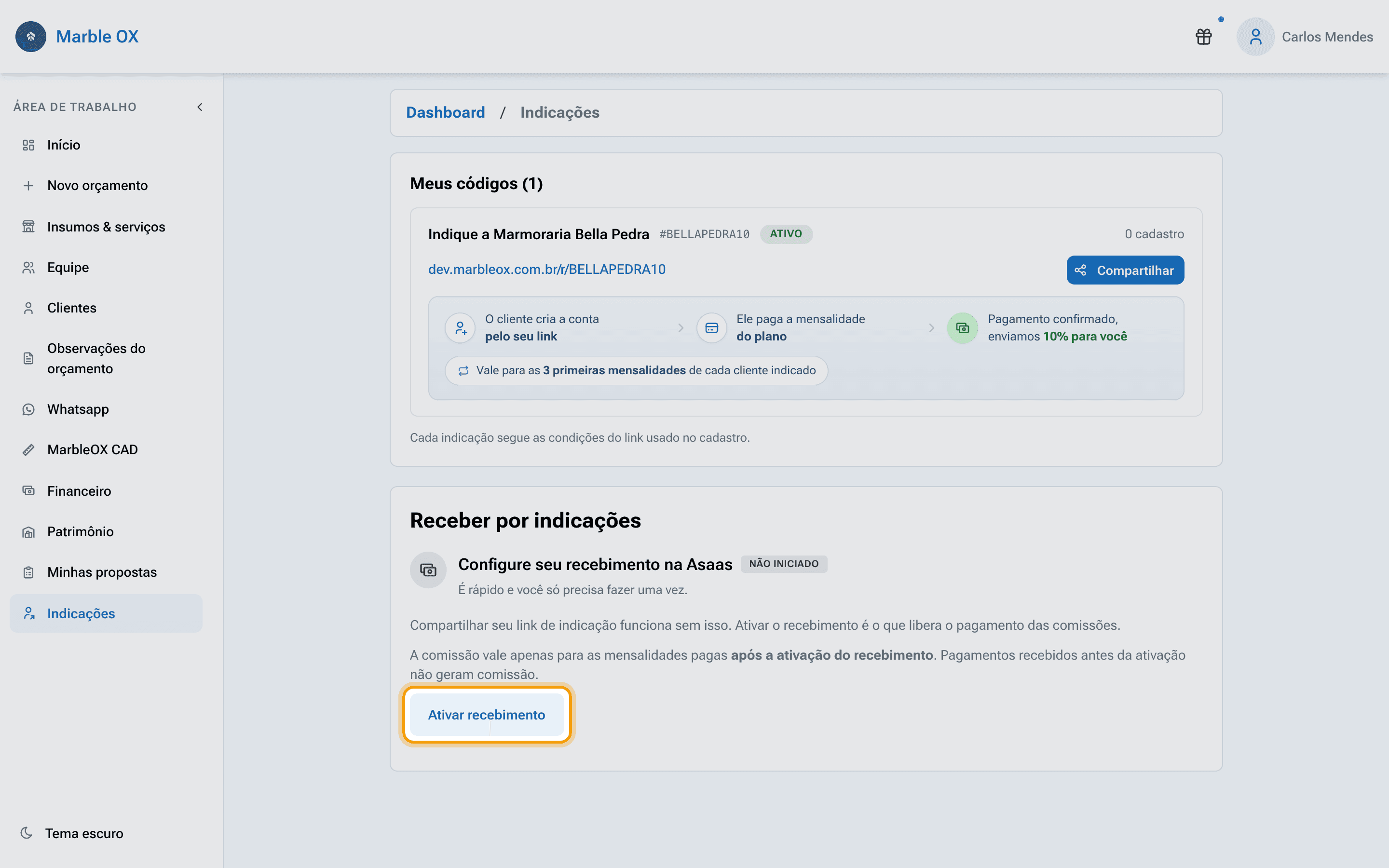This screenshot has height=868, width=1389.
Task: Click the Clientes person icon
Action: tap(28, 308)
